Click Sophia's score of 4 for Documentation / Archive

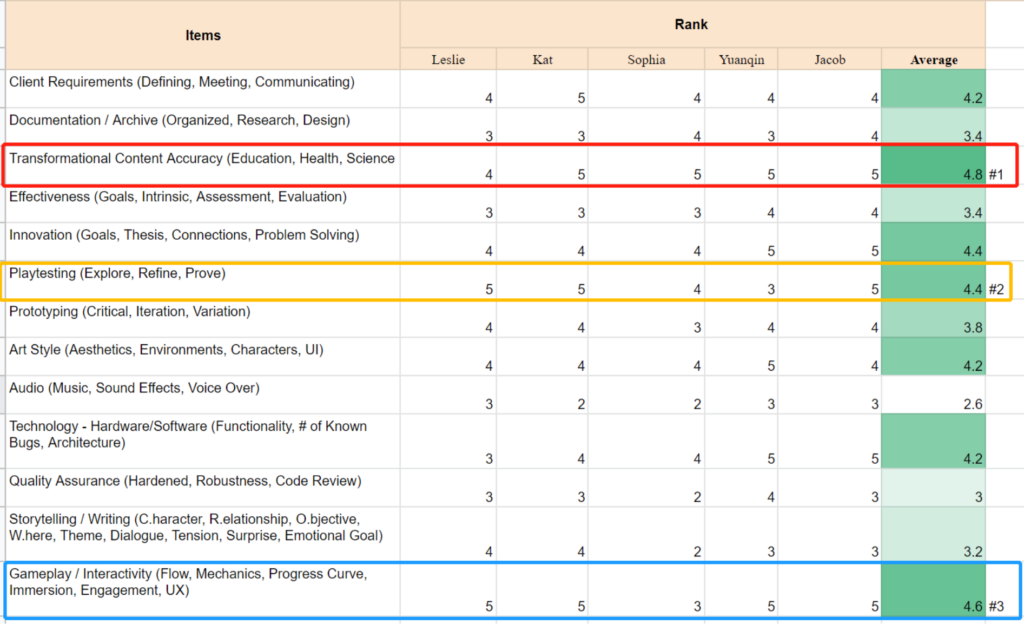(x=646, y=127)
